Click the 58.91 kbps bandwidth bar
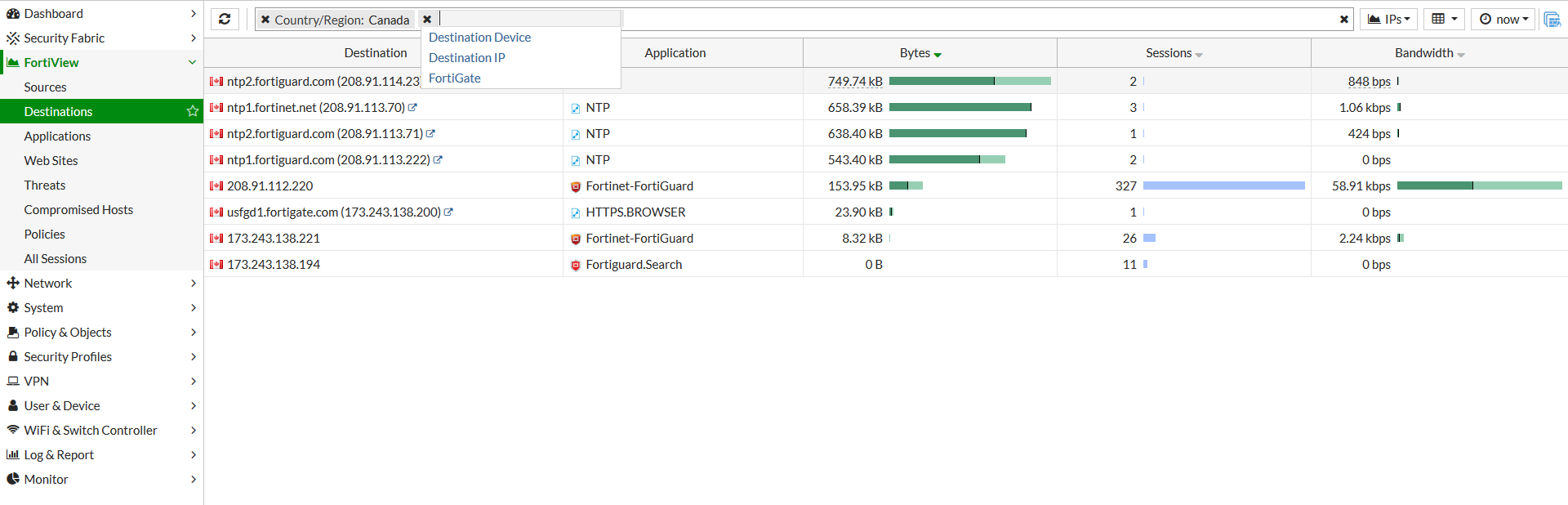The image size is (1568, 505). [1479, 185]
